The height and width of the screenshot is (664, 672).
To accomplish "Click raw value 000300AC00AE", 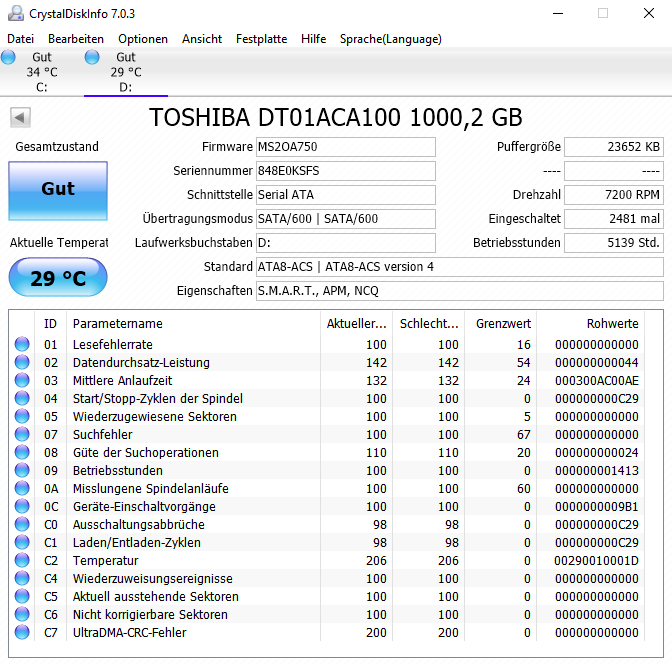I will coord(597,381).
